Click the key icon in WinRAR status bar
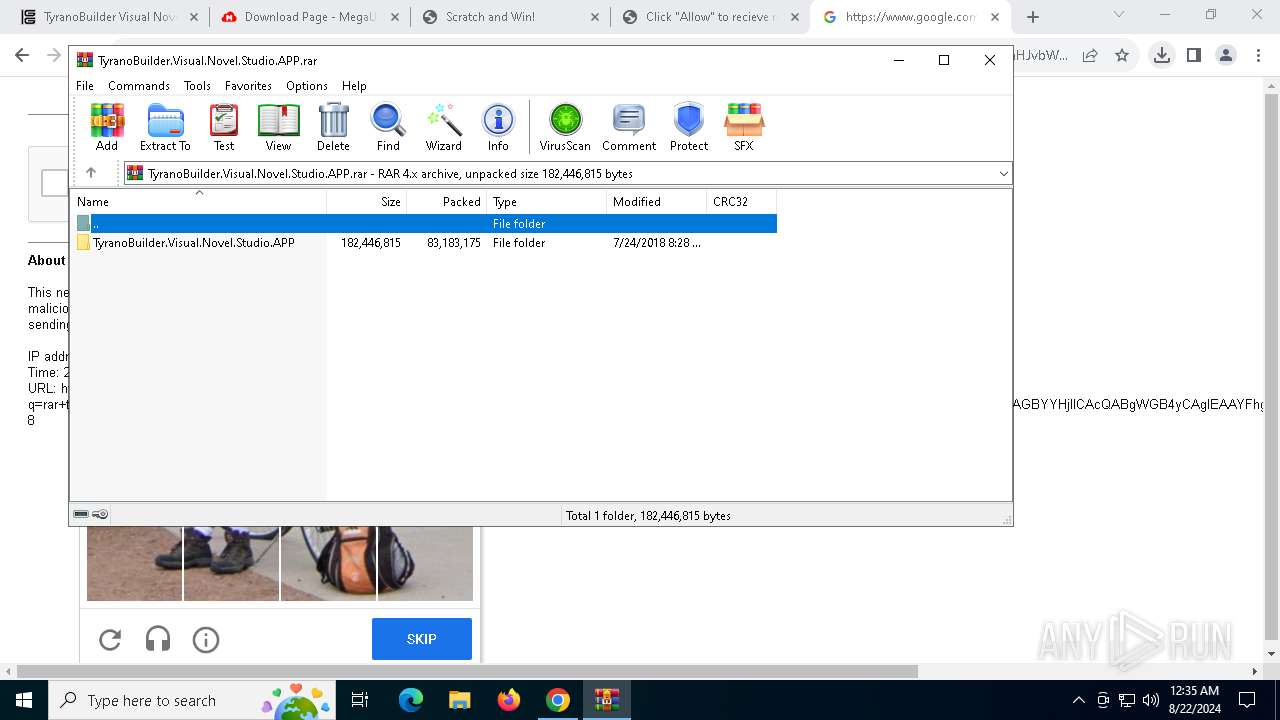Screen dimensions: 1280x720 100,515
